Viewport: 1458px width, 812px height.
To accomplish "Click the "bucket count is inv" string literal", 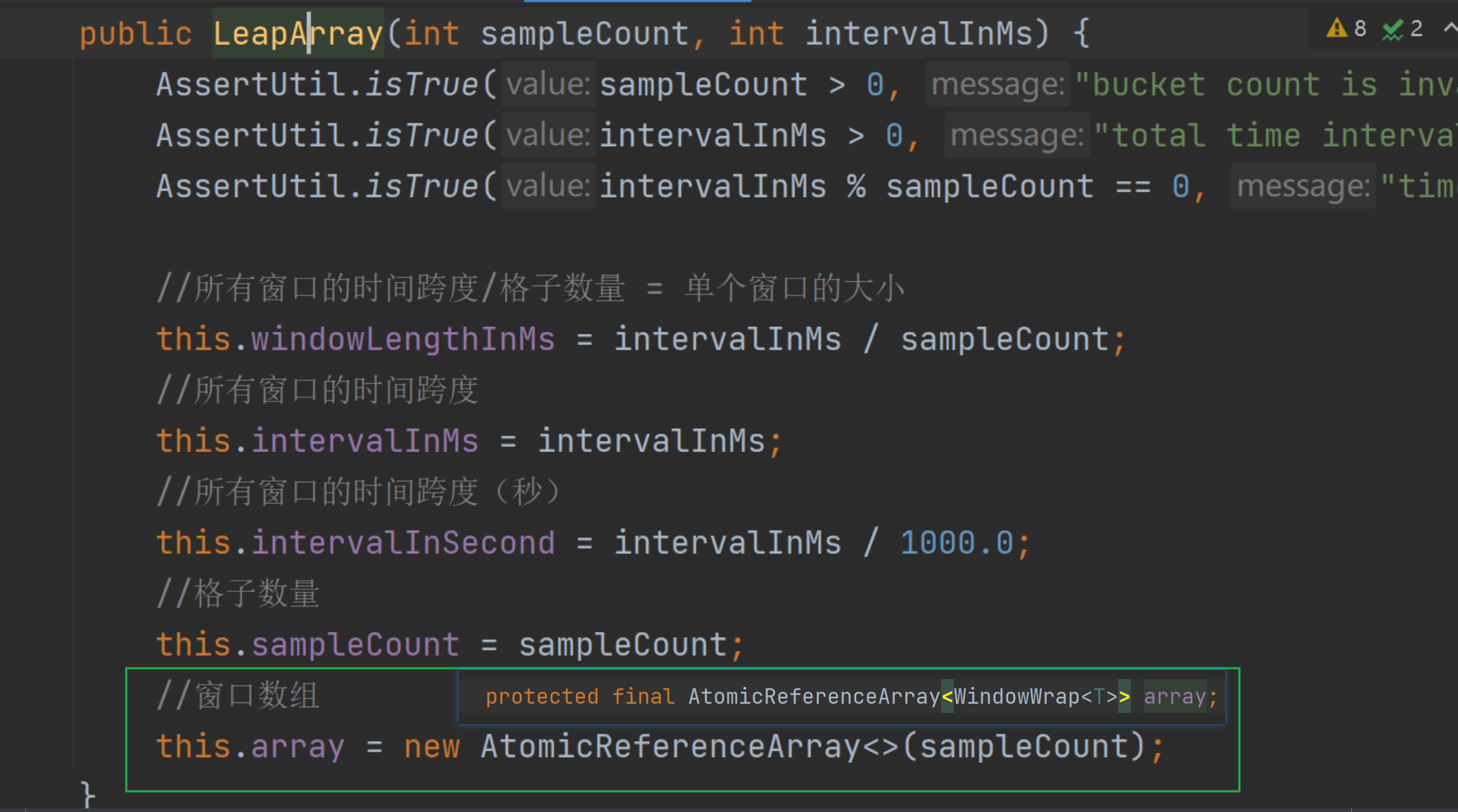I will pyautogui.click(x=1266, y=84).
